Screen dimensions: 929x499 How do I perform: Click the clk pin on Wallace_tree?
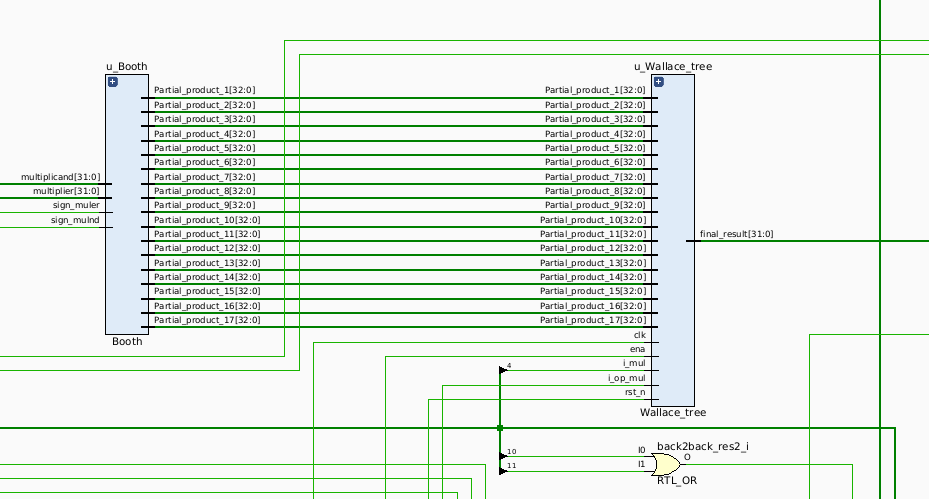tap(639, 335)
